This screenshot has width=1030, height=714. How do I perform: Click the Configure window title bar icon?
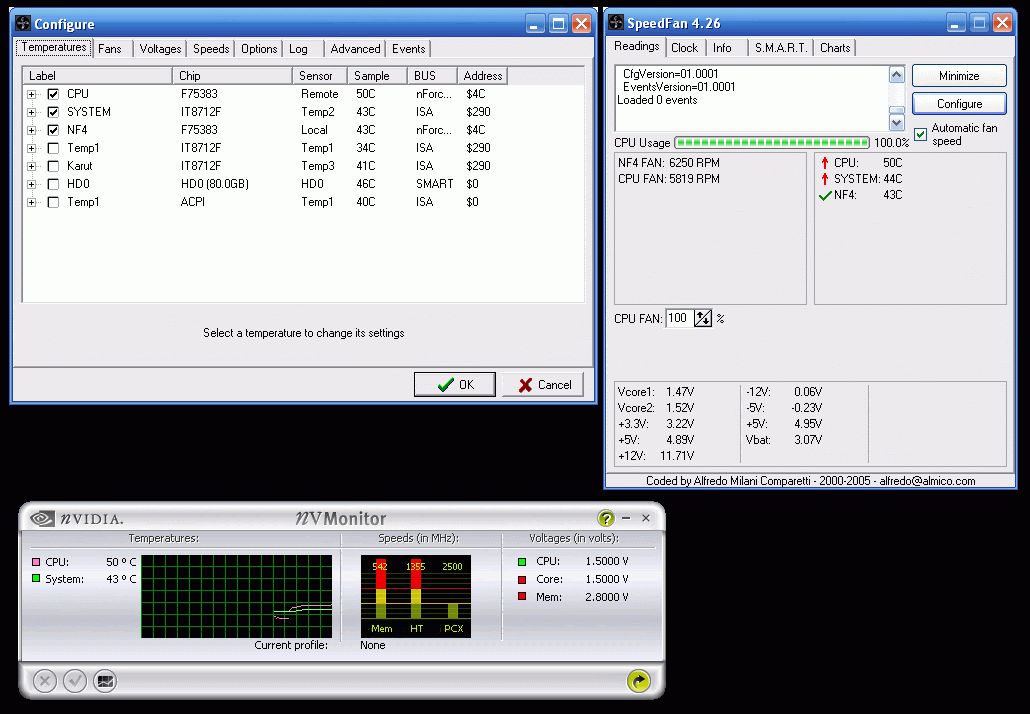click(23, 23)
